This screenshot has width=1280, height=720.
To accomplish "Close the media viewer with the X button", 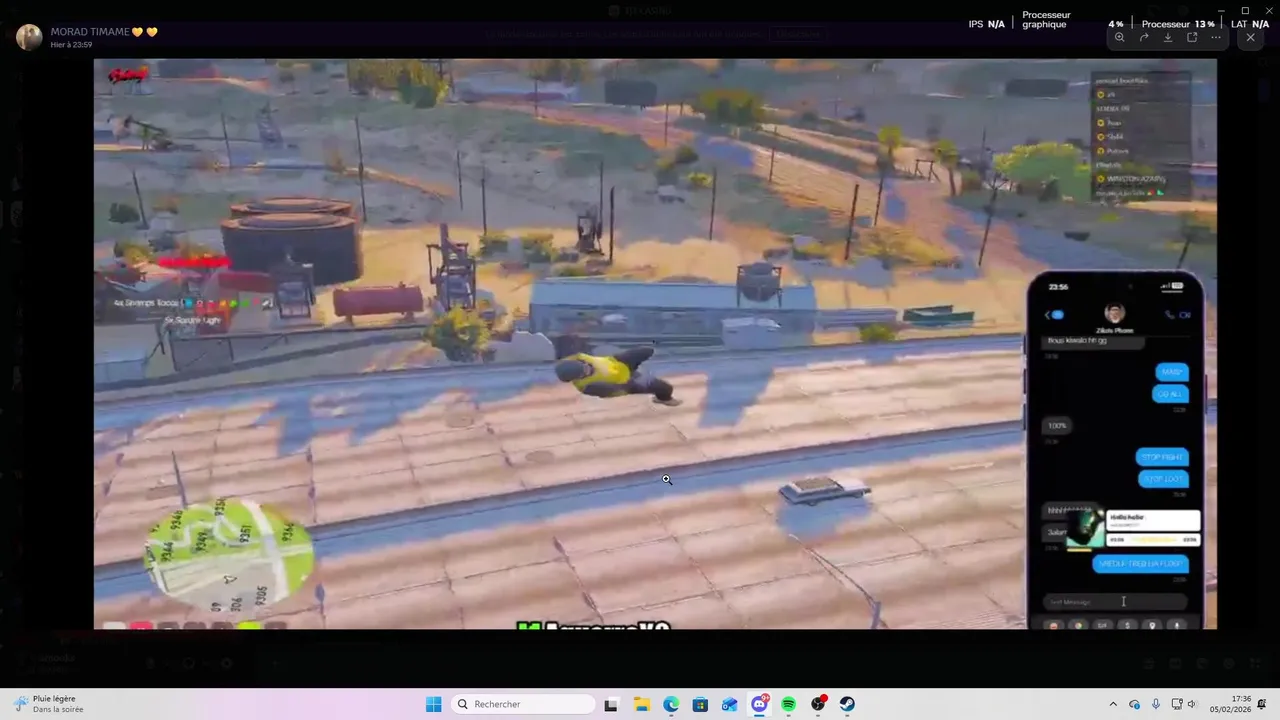I will (x=1250, y=37).
